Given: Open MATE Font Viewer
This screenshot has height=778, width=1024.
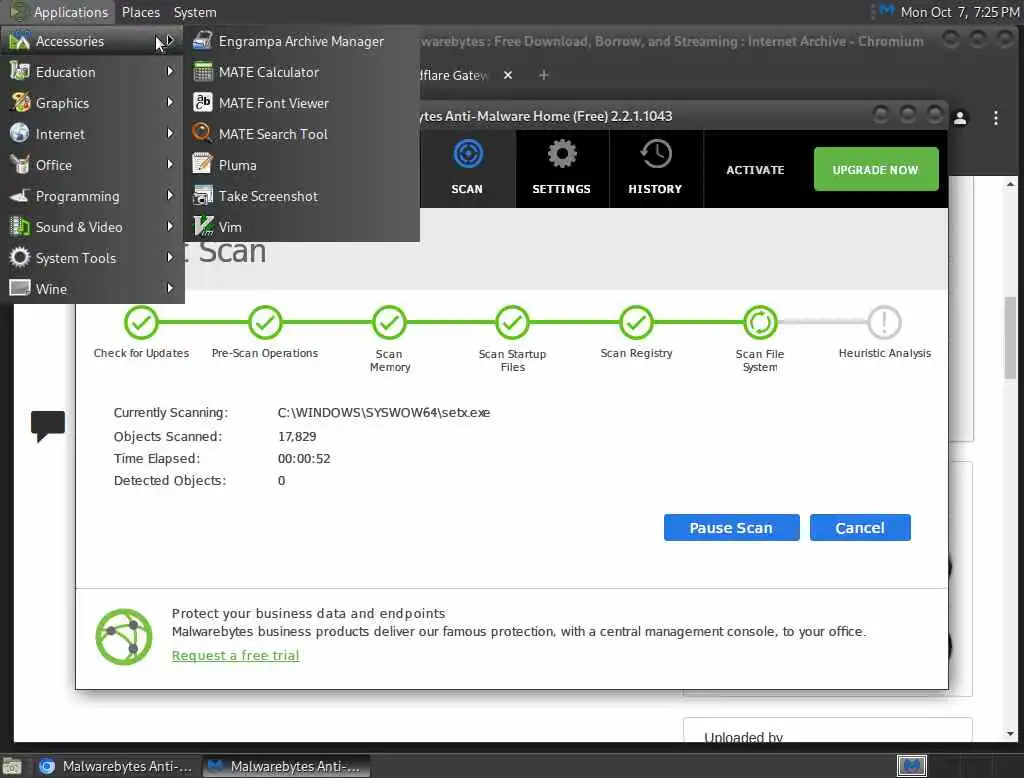Looking at the screenshot, I should click(x=300, y=103).
